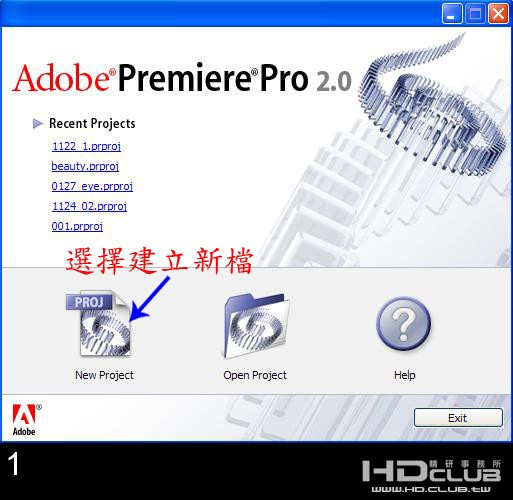Click the Help text label
This screenshot has height=500, width=513.
(404, 375)
